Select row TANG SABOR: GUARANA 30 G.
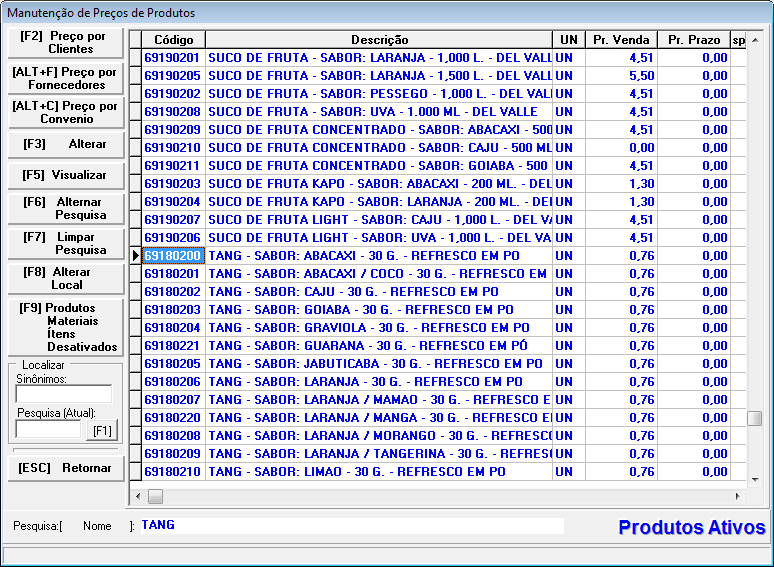 pyautogui.click(x=378, y=346)
